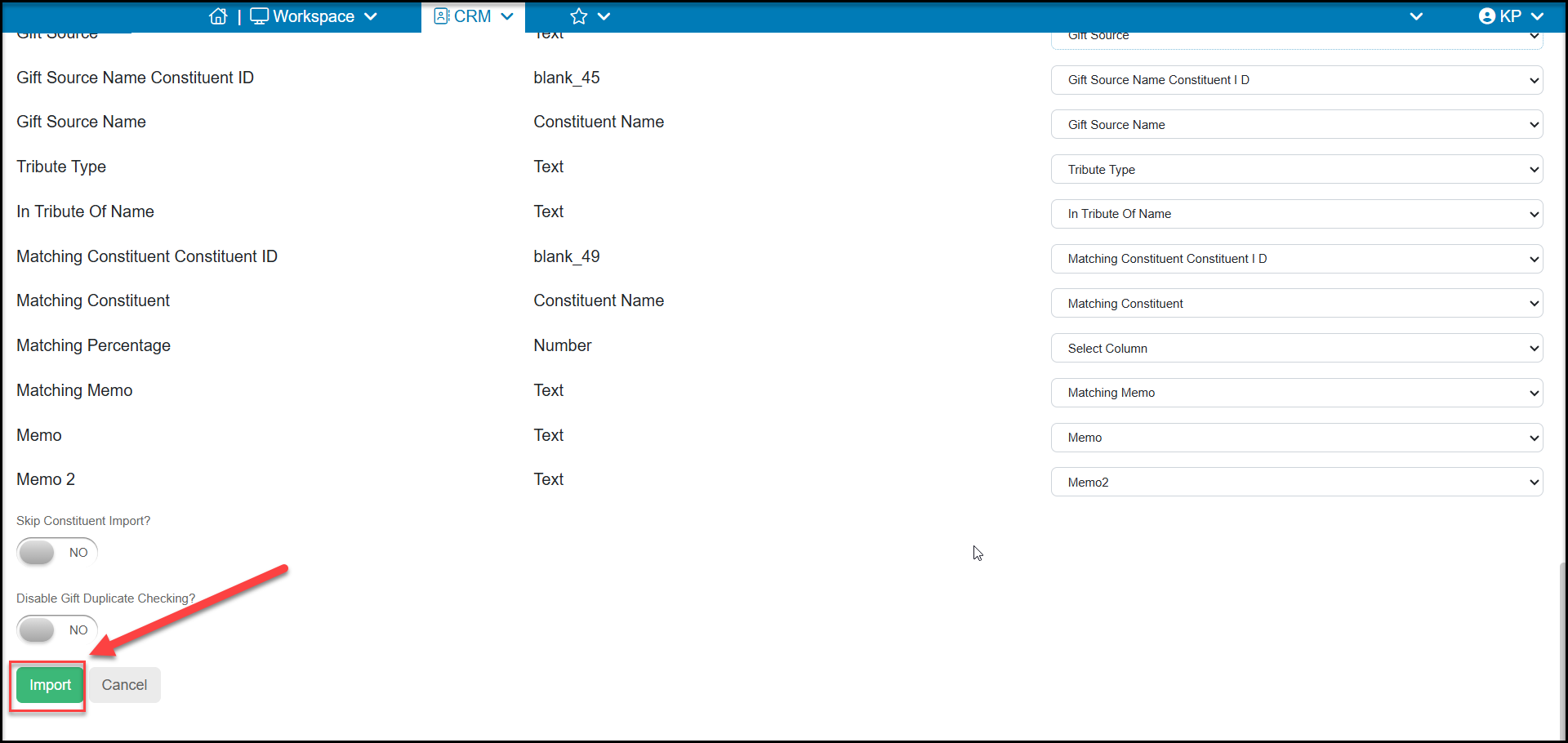Click the Workspace monitor icon
This screenshot has width=1568, height=743.
(259, 16)
